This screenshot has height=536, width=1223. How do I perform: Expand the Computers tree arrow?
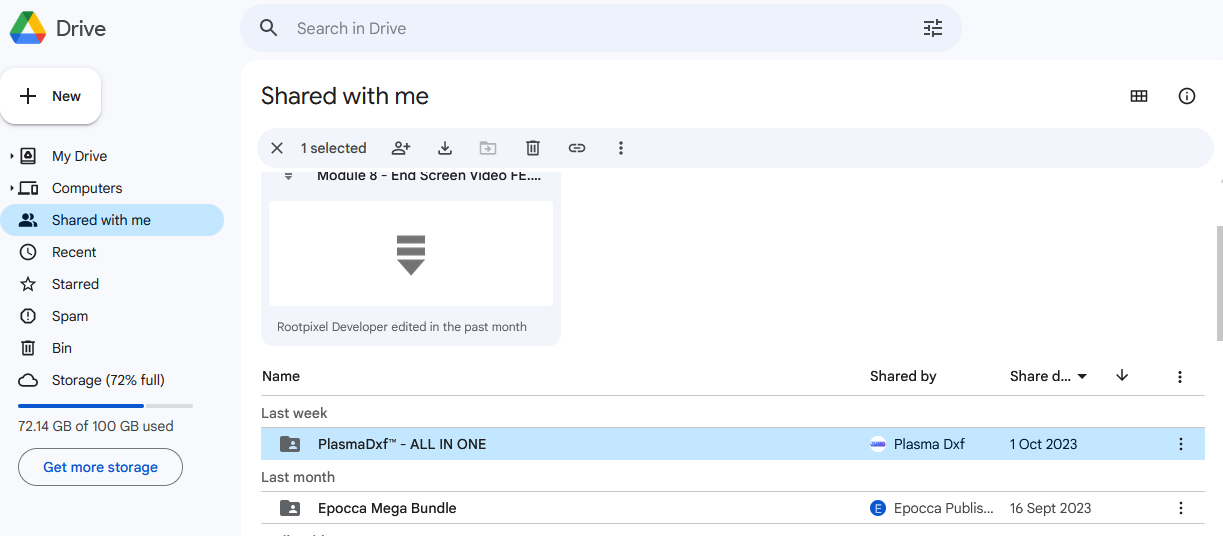click(x=12, y=188)
